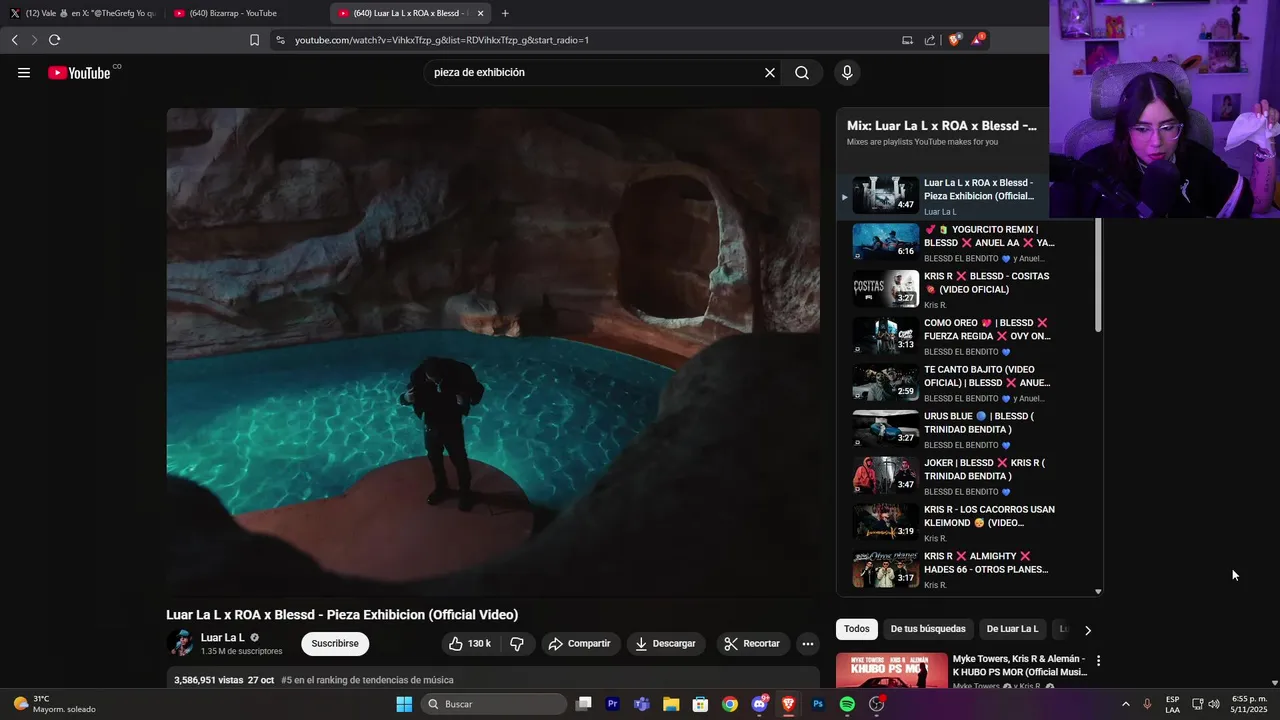
Task: Open Photoshop from the taskbar
Action: pos(818,704)
